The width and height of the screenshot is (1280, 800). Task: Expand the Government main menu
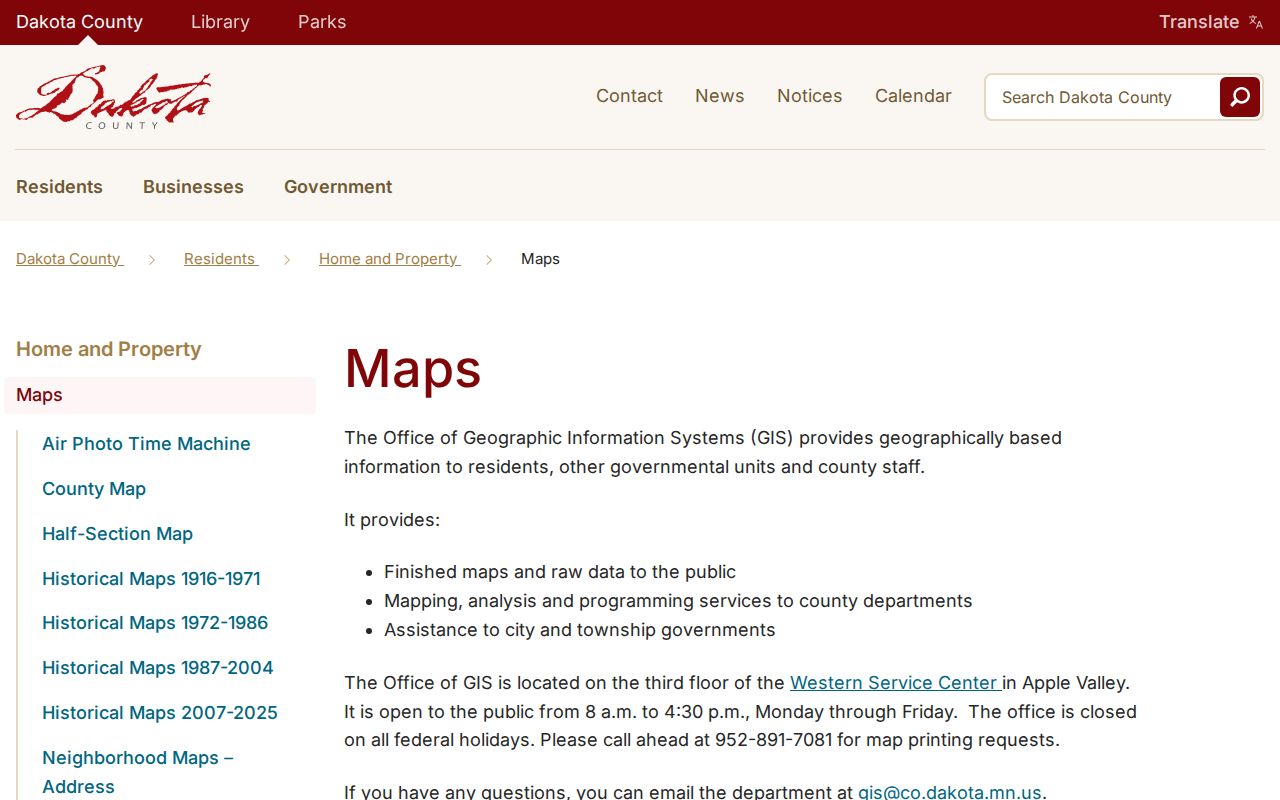tap(338, 187)
